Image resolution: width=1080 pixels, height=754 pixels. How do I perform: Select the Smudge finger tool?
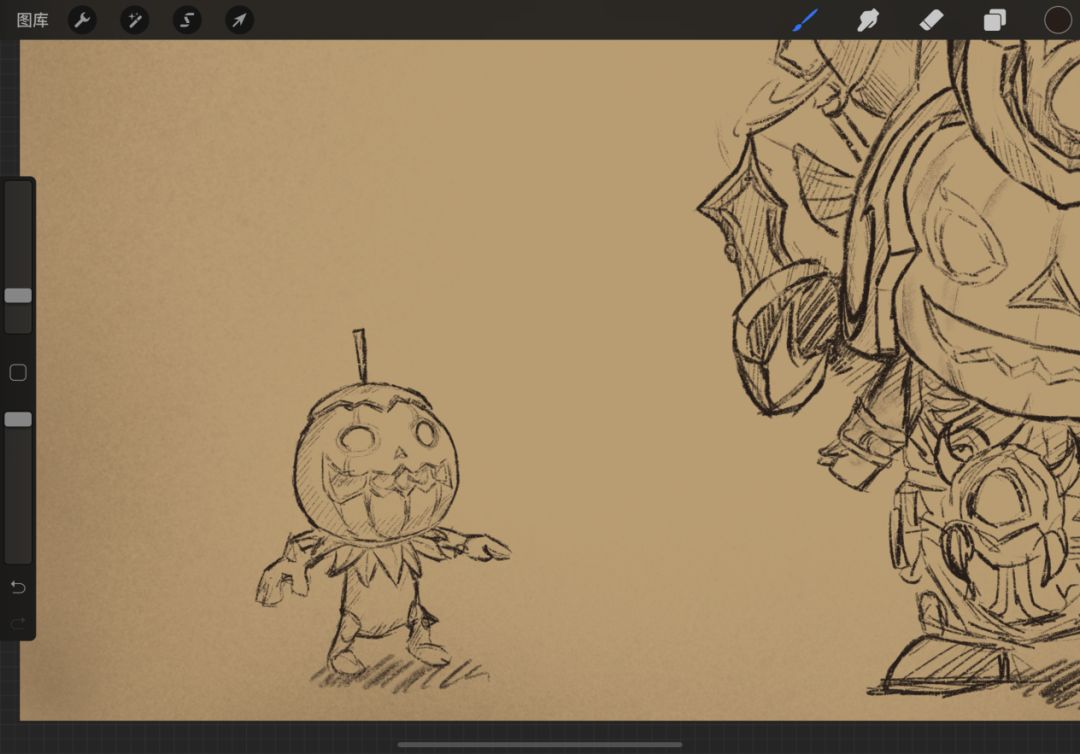click(x=868, y=20)
